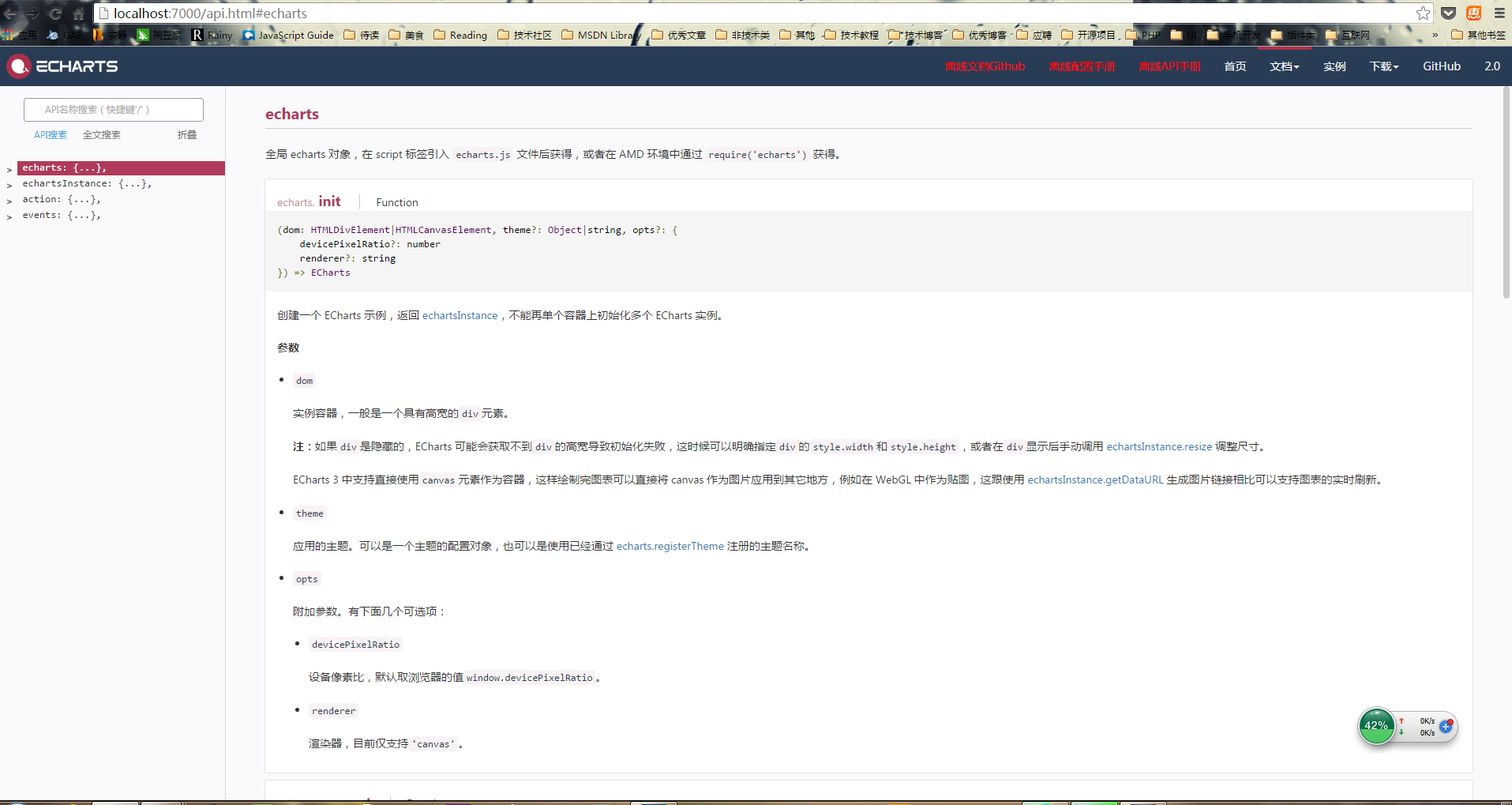Open the 文档 dropdown menu
The width and height of the screenshot is (1512, 805).
(x=1284, y=66)
